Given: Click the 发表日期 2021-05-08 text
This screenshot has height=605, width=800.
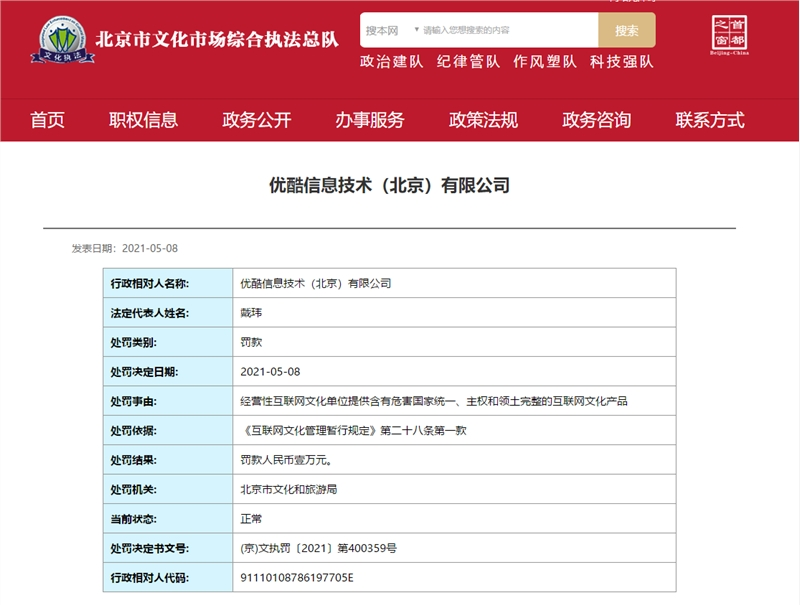Looking at the screenshot, I should coord(124,248).
